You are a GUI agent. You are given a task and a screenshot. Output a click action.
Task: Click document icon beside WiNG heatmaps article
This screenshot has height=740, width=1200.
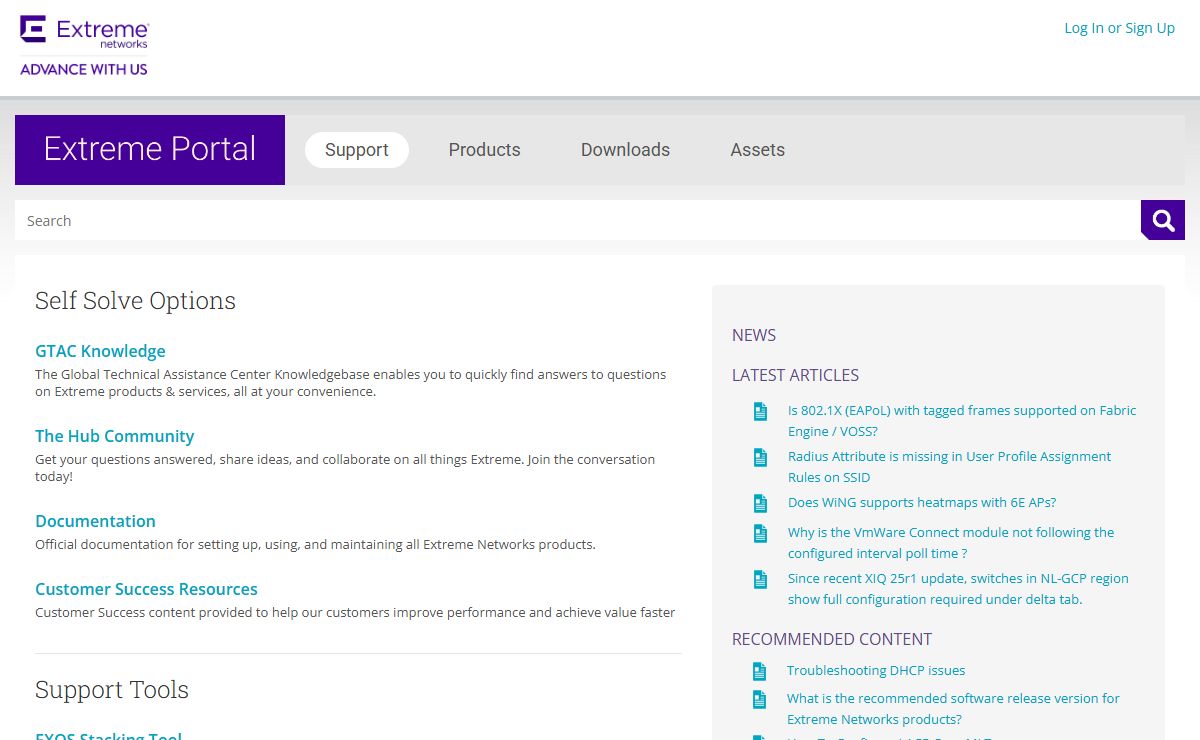tap(760, 503)
